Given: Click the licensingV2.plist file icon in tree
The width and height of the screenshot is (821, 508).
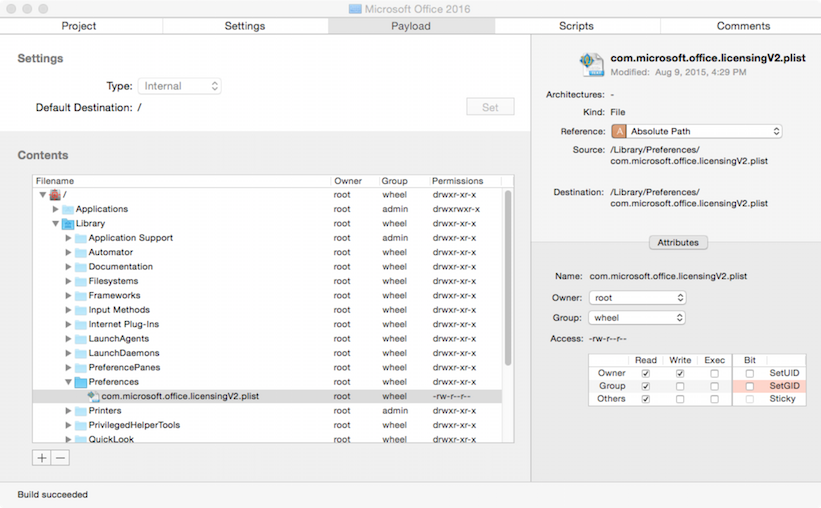Looking at the screenshot, I should tap(93, 396).
